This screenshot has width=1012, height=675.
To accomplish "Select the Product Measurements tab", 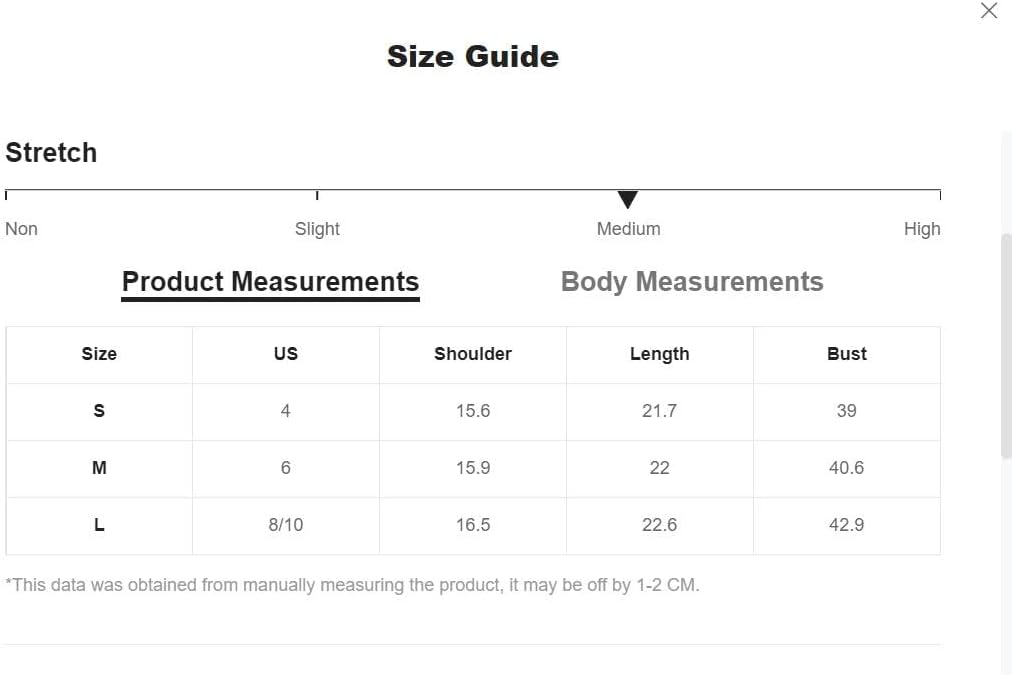I will pos(270,282).
